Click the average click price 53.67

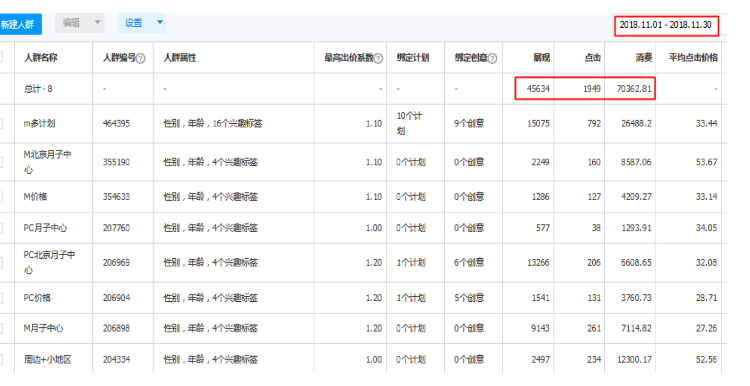(706, 162)
